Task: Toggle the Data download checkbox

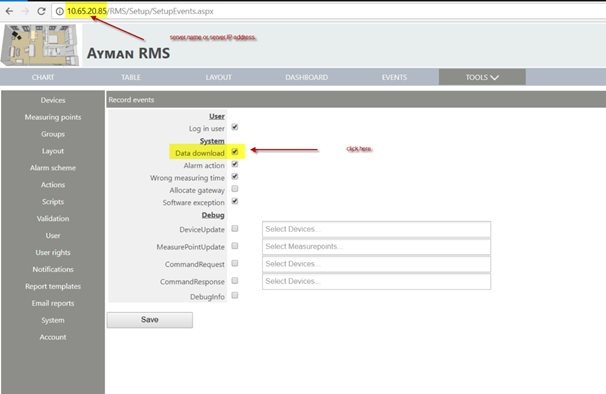Action: 235,152
